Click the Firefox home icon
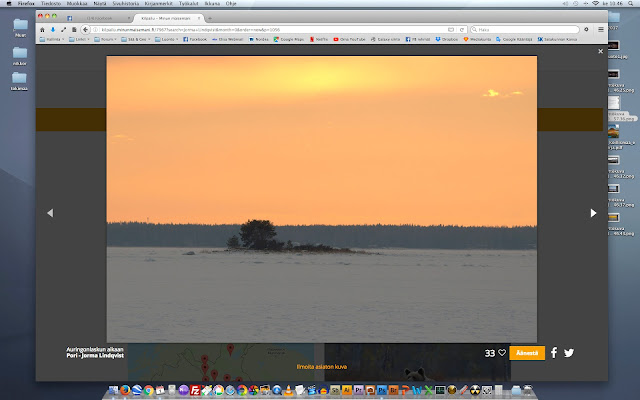640x400 pixels. [42, 29]
